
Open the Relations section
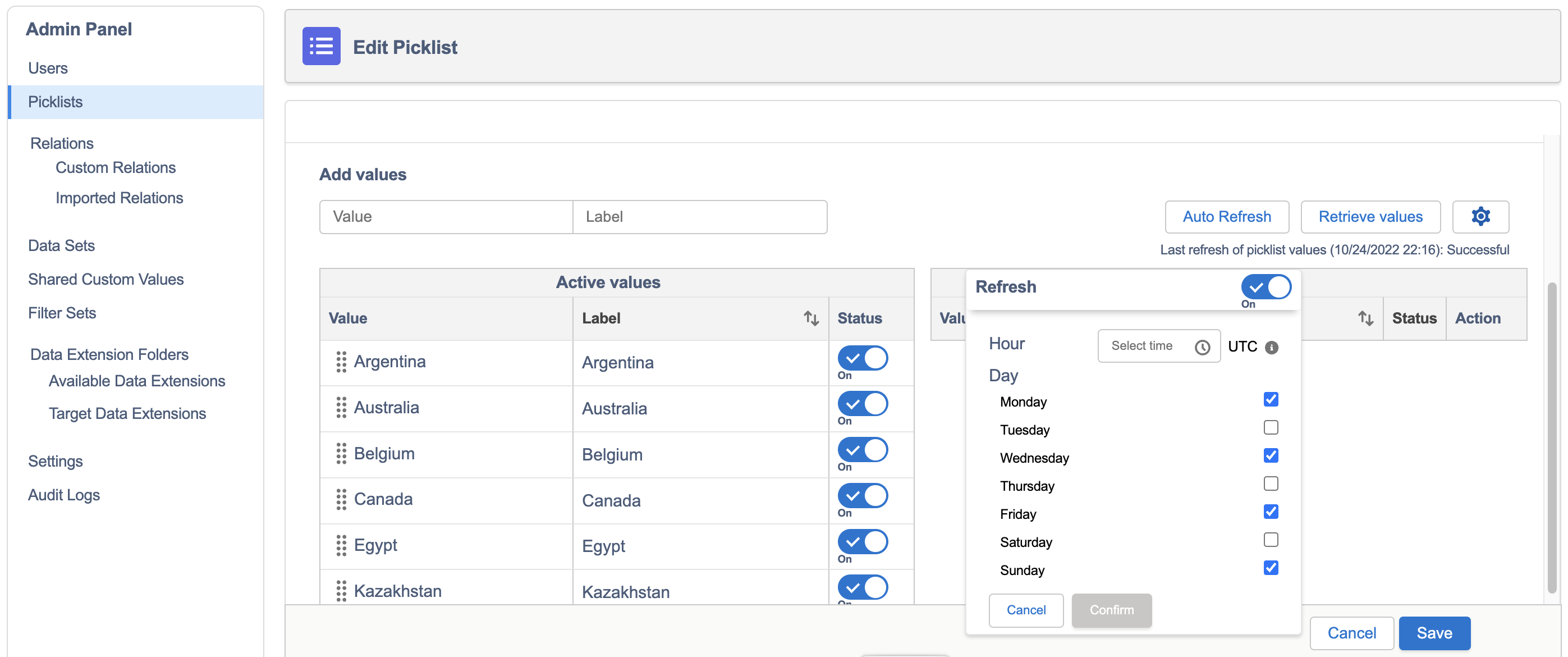coord(62,143)
